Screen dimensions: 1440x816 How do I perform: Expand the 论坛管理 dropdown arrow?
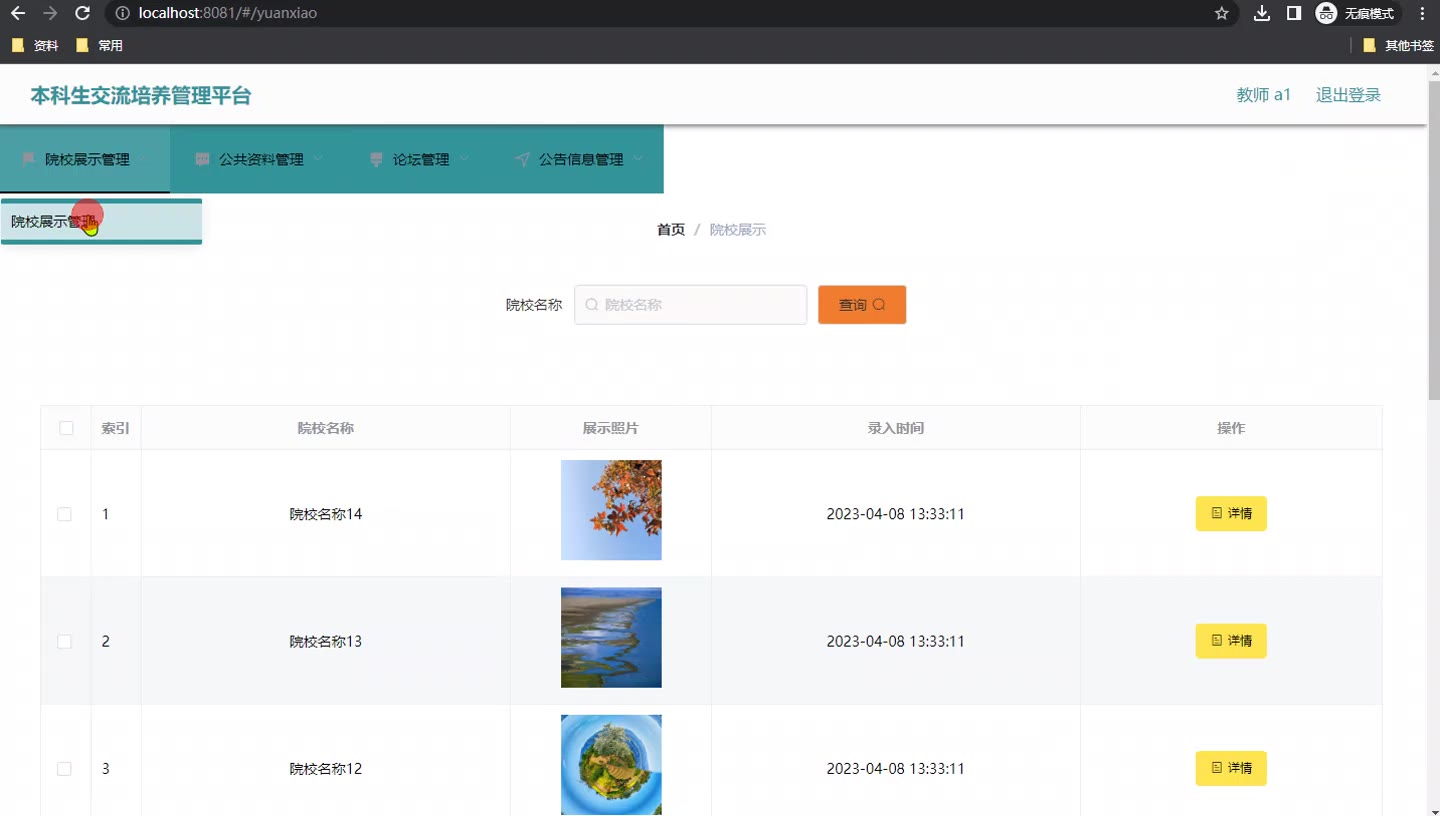[x=464, y=158]
